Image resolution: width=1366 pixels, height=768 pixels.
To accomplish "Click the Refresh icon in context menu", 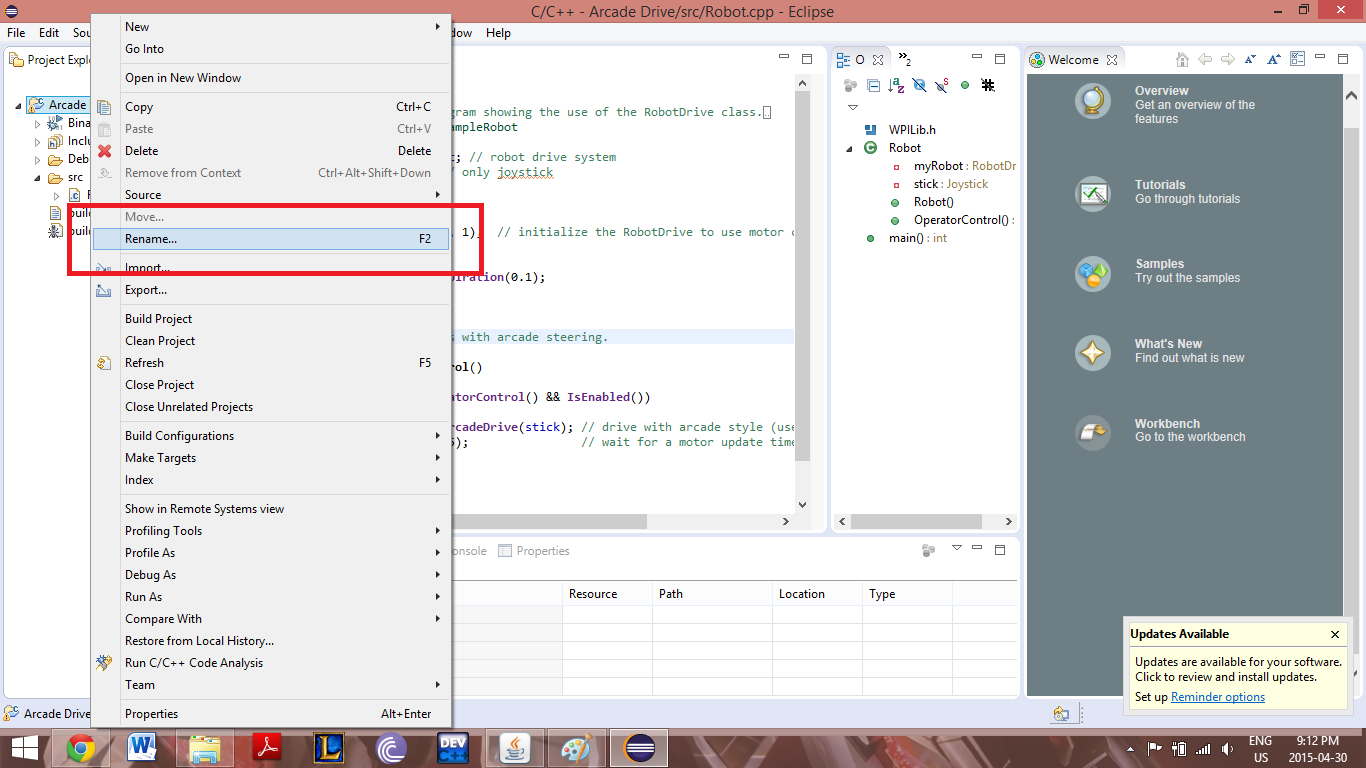I will pos(104,363).
